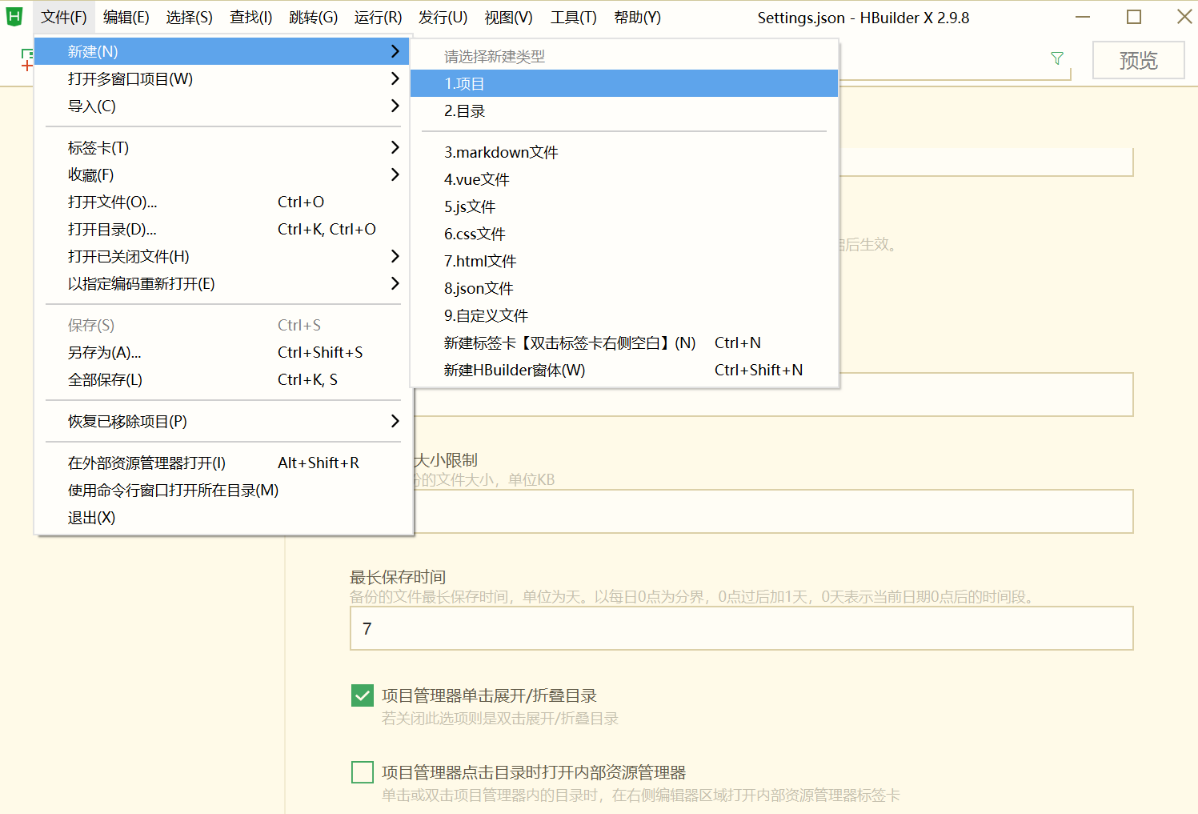This screenshot has width=1198, height=814.
Task: Choose 另存为(A)... menu entry
Action: (224, 352)
